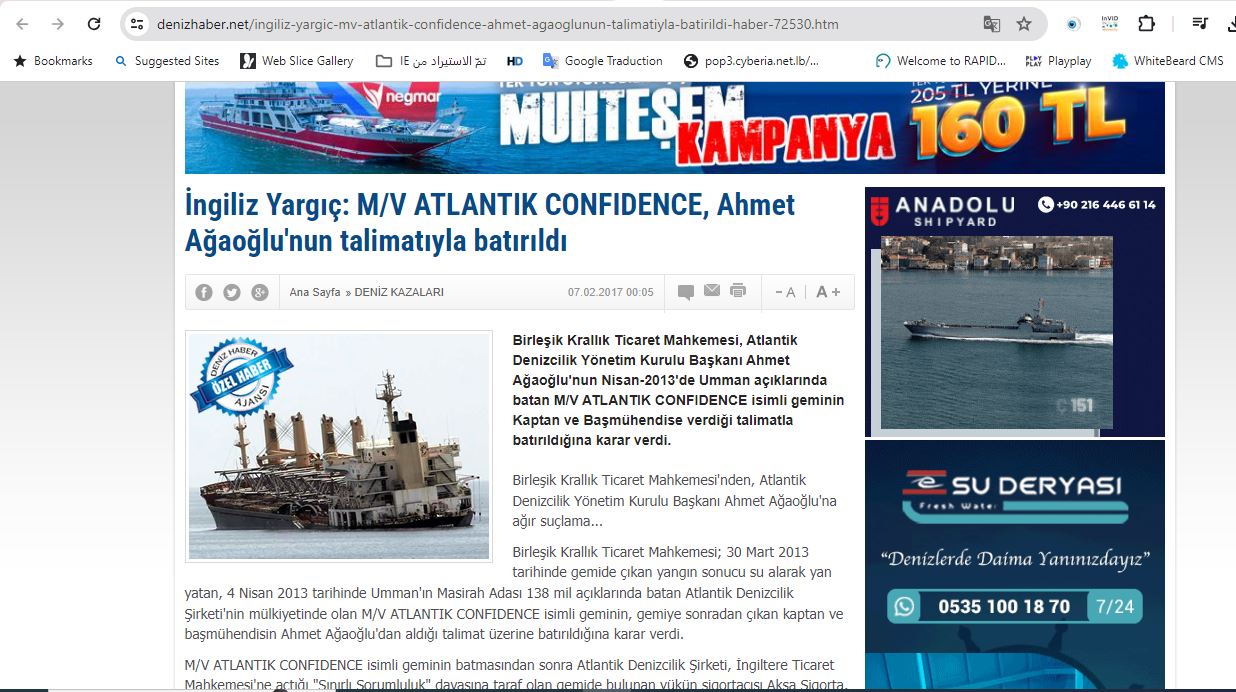Share the article on Facebook
The image size is (1236, 692).
tap(204, 292)
